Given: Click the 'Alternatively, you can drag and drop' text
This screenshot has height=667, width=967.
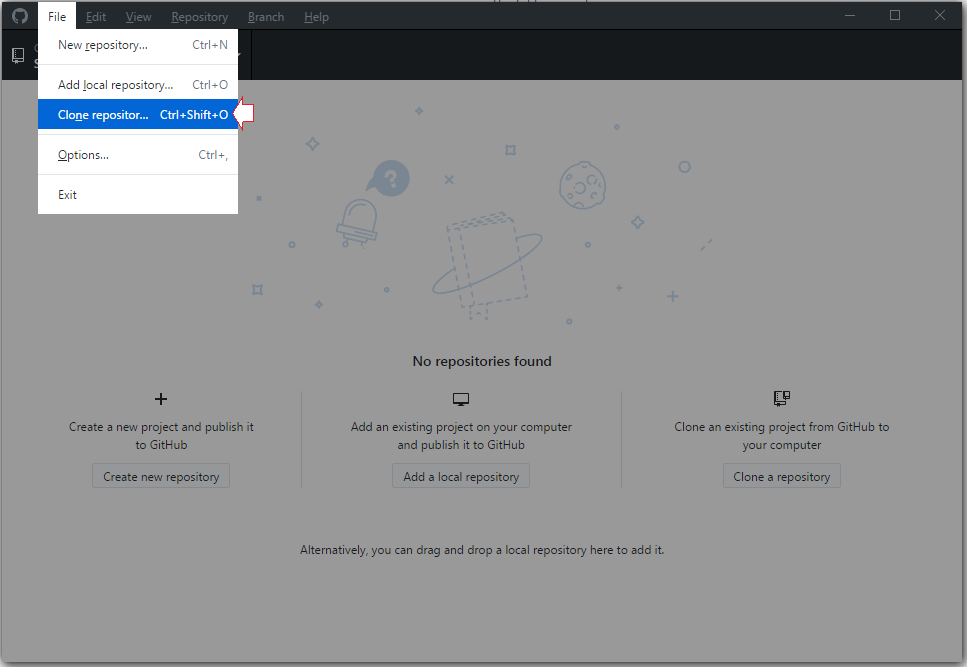Looking at the screenshot, I should click(482, 550).
